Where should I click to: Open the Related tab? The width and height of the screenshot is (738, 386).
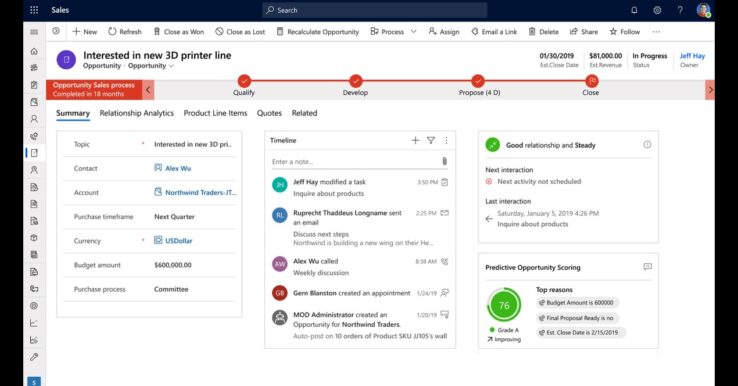coord(304,113)
